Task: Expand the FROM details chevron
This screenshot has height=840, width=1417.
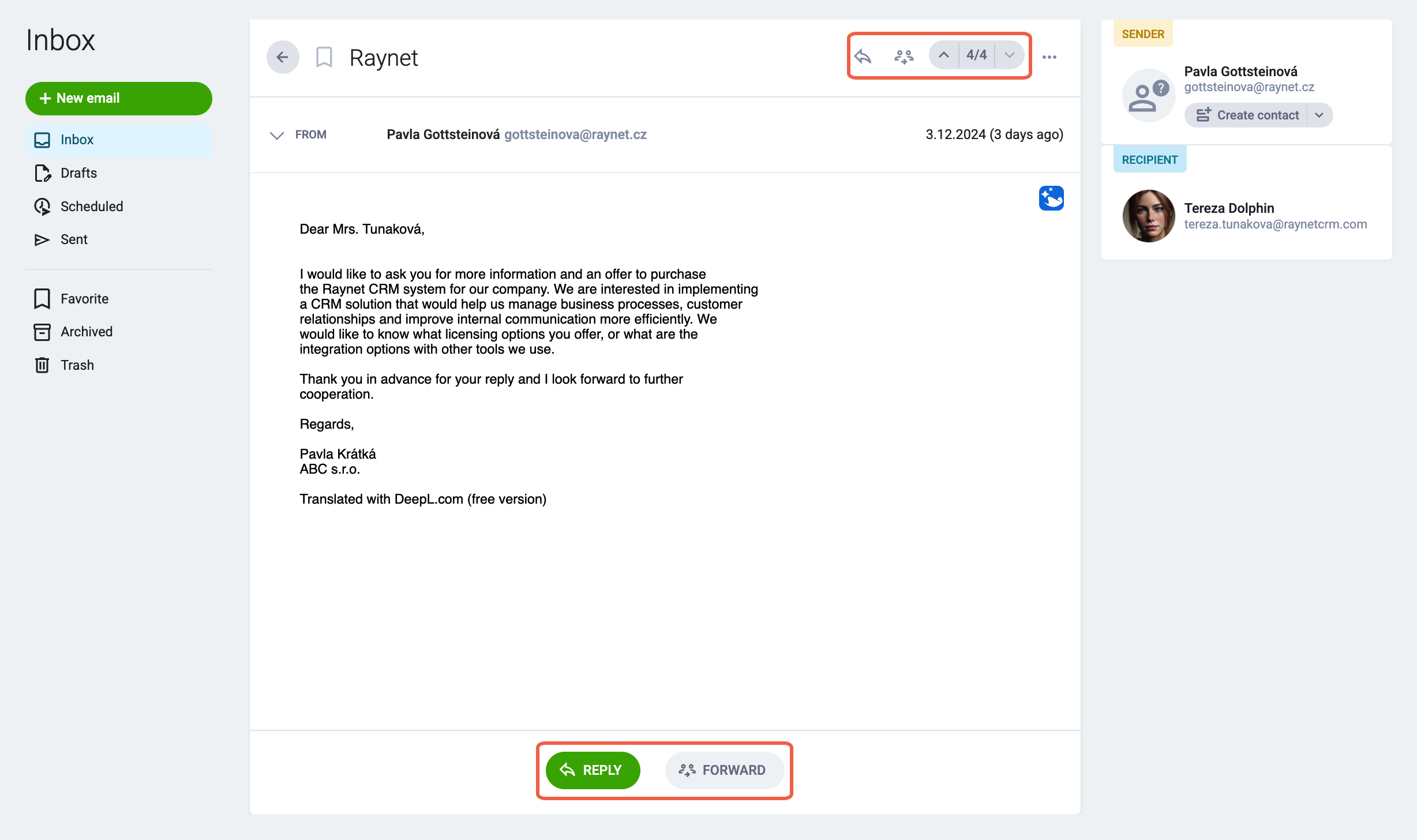Action: [276, 135]
